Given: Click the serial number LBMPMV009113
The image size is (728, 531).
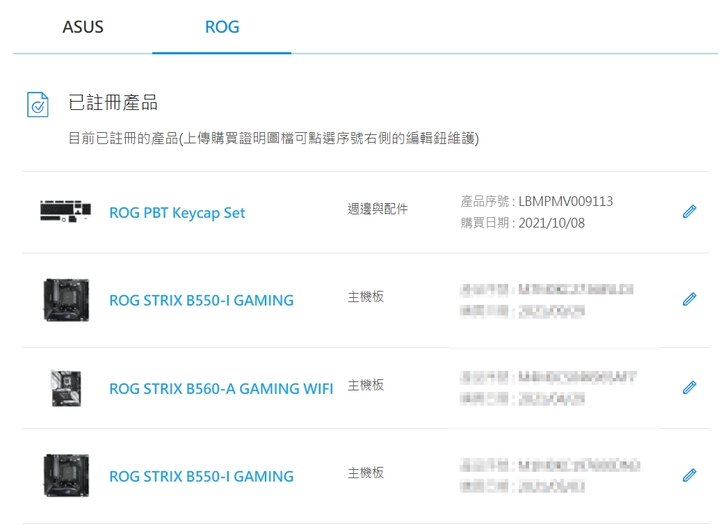Looking at the screenshot, I should tap(566, 202).
